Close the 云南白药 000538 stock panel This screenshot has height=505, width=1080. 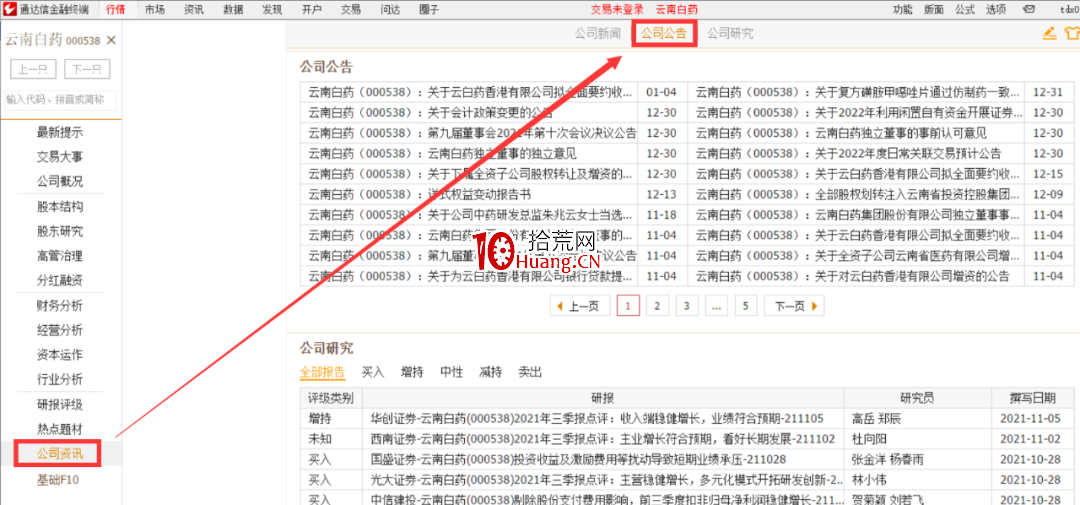point(112,41)
